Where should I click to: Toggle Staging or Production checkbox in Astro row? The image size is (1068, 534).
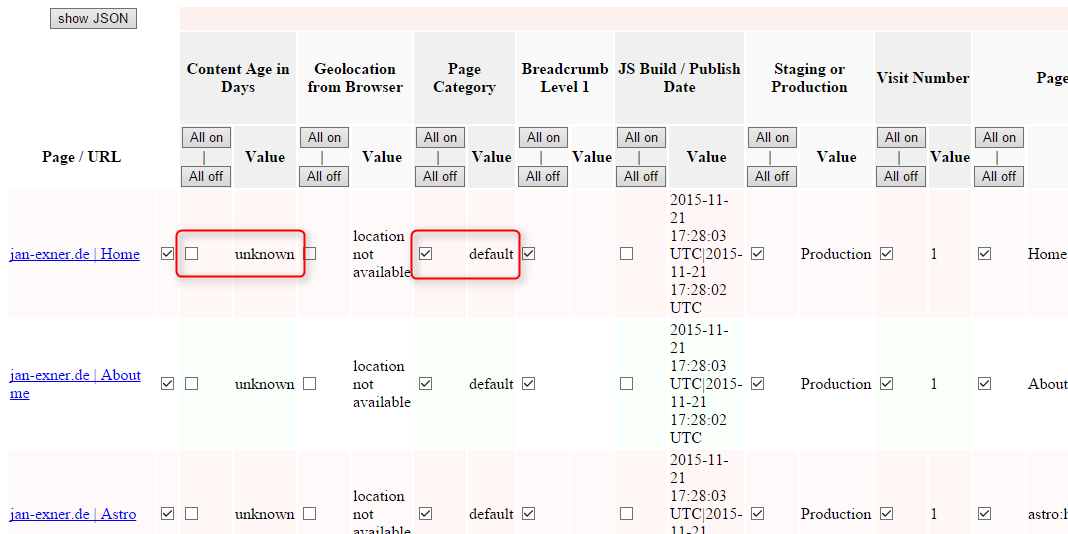coord(758,514)
